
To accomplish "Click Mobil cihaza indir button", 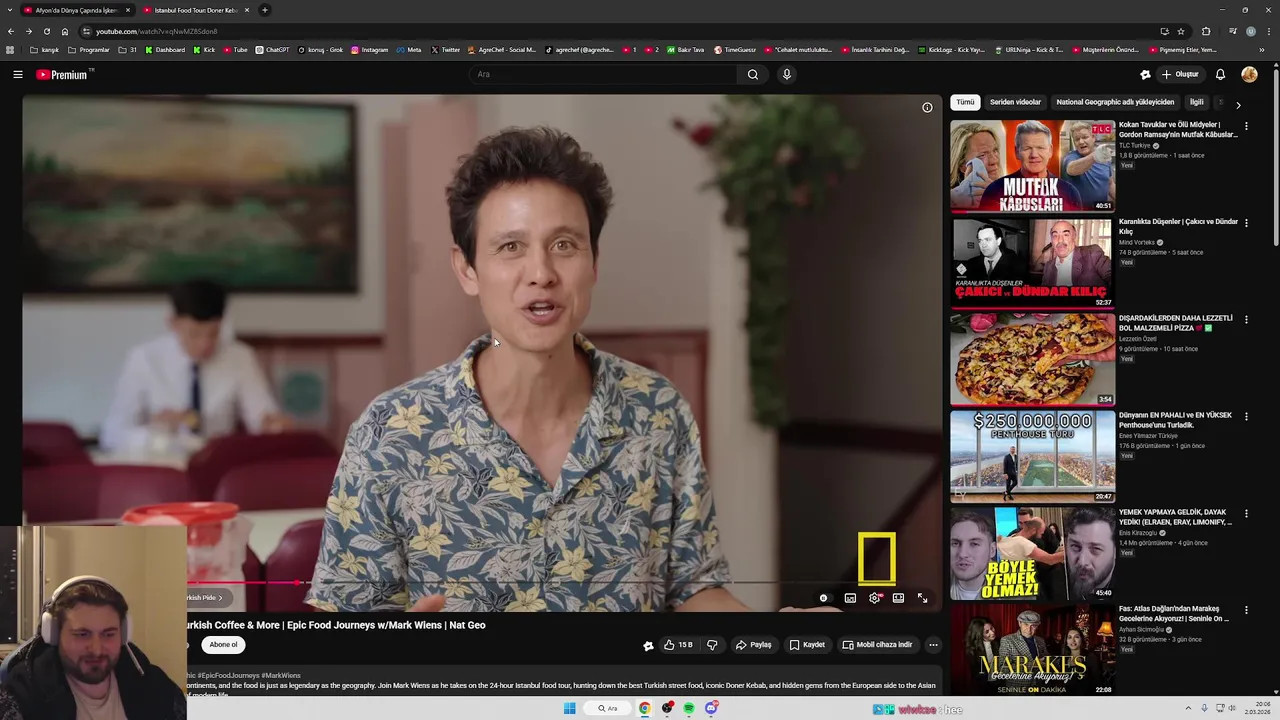I will click(877, 645).
